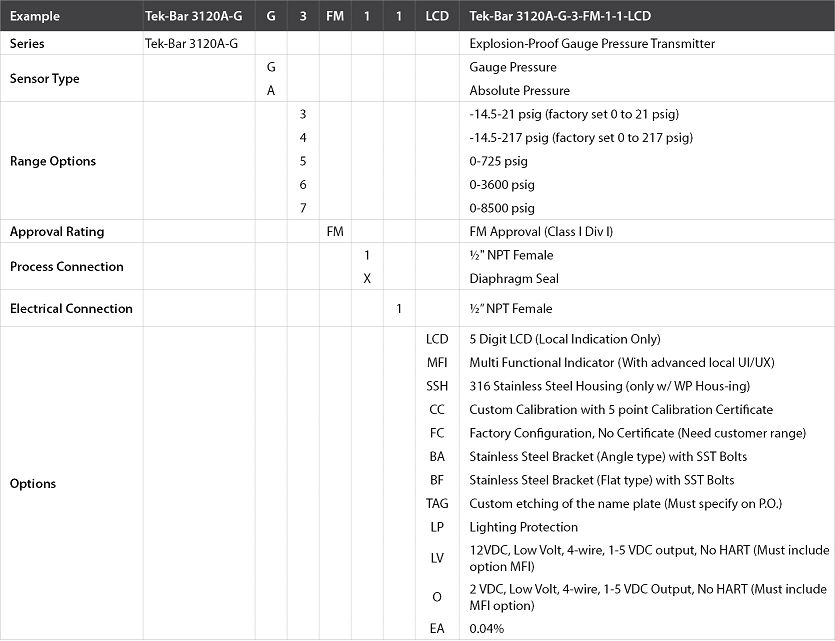Select 'Custom Calibration with 5 point Calibration Certificate'
The width and height of the screenshot is (835, 641).
point(621,409)
